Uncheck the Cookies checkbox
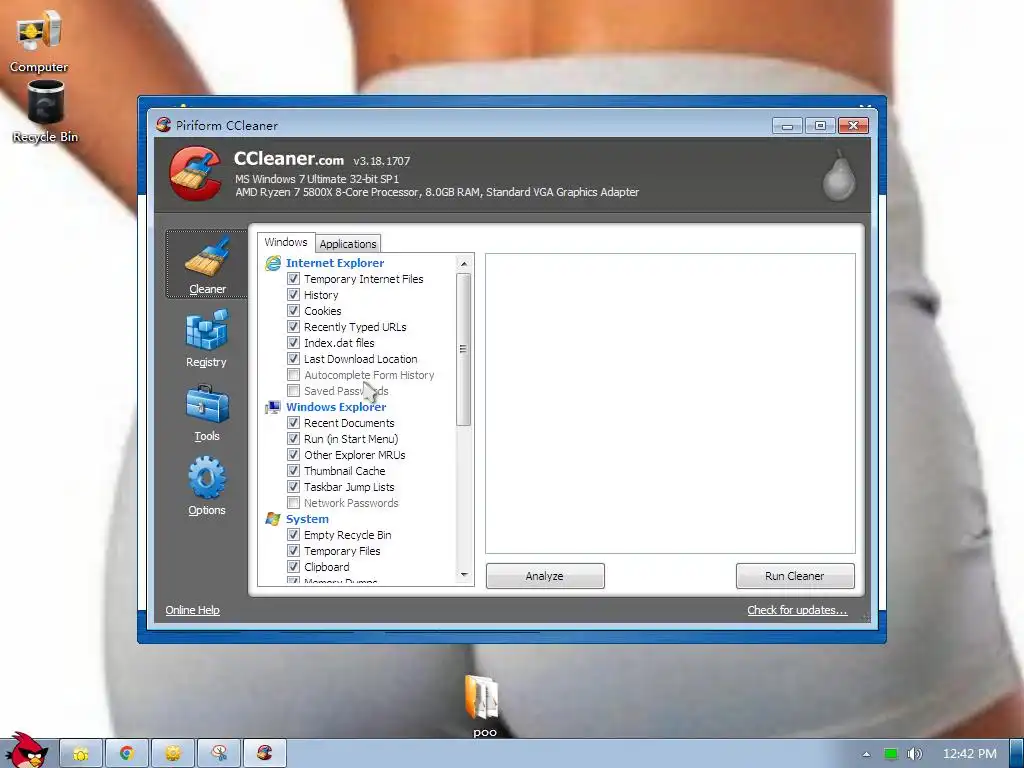Image resolution: width=1024 pixels, height=768 pixels. point(293,311)
